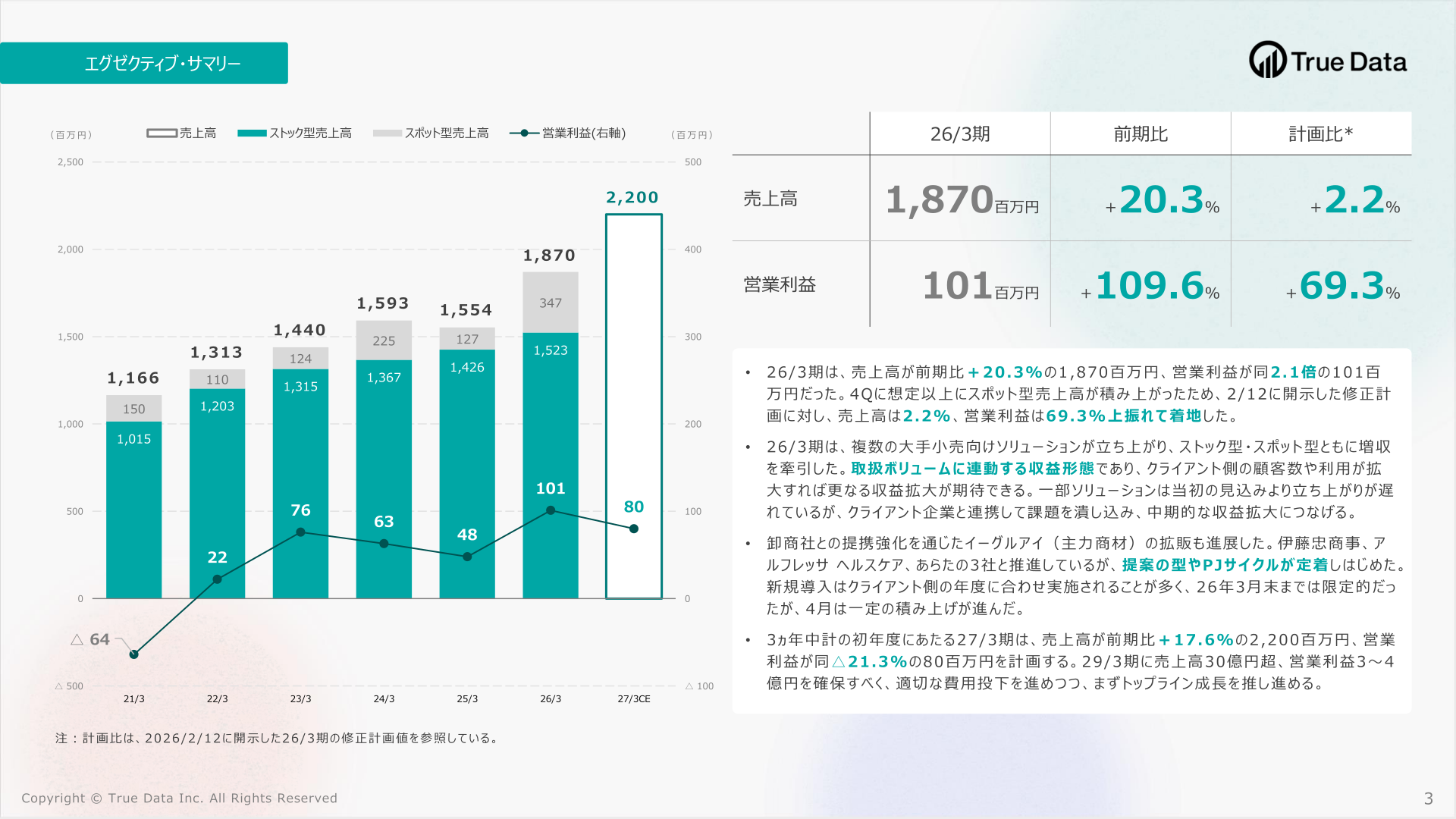Click the True Data logo icon
This screenshot has width=1456, height=819.
pyautogui.click(x=1267, y=60)
